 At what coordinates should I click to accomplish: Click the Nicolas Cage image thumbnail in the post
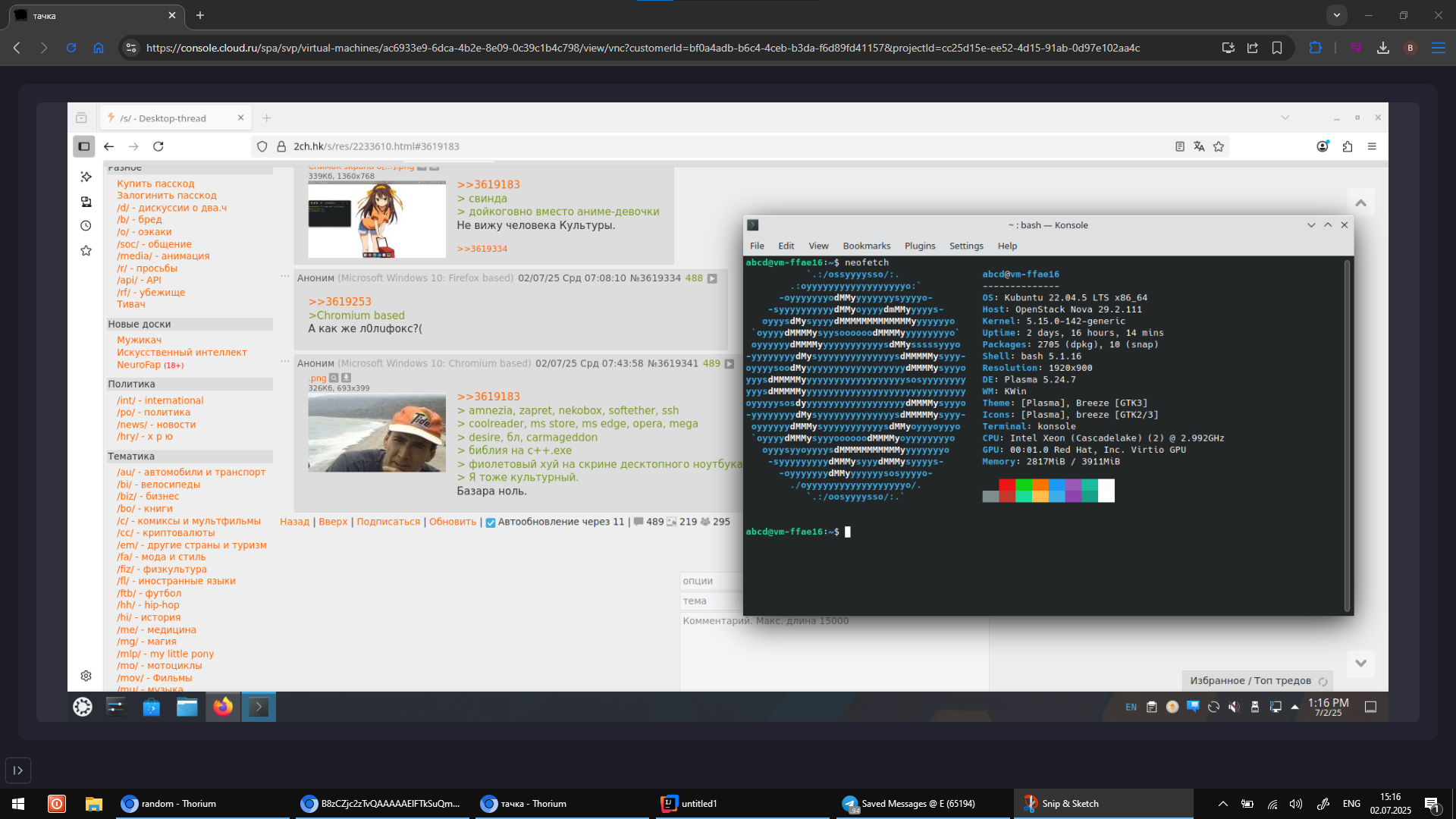pos(376,432)
